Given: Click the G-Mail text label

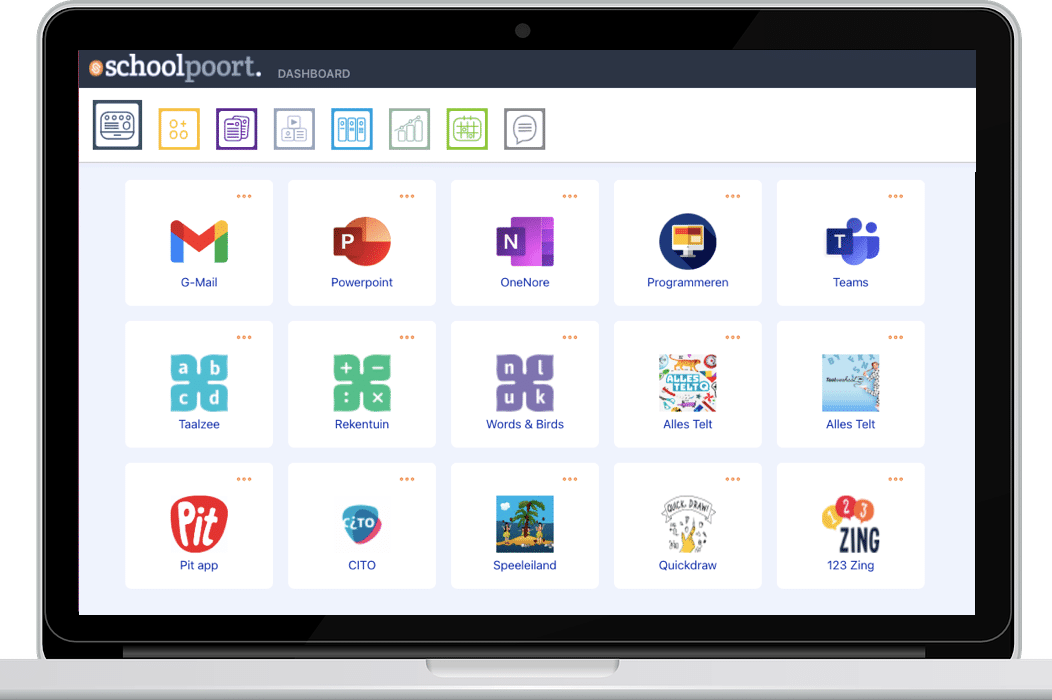Looking at the screenshot, I should pyautogui.click(x=199, y=283).
